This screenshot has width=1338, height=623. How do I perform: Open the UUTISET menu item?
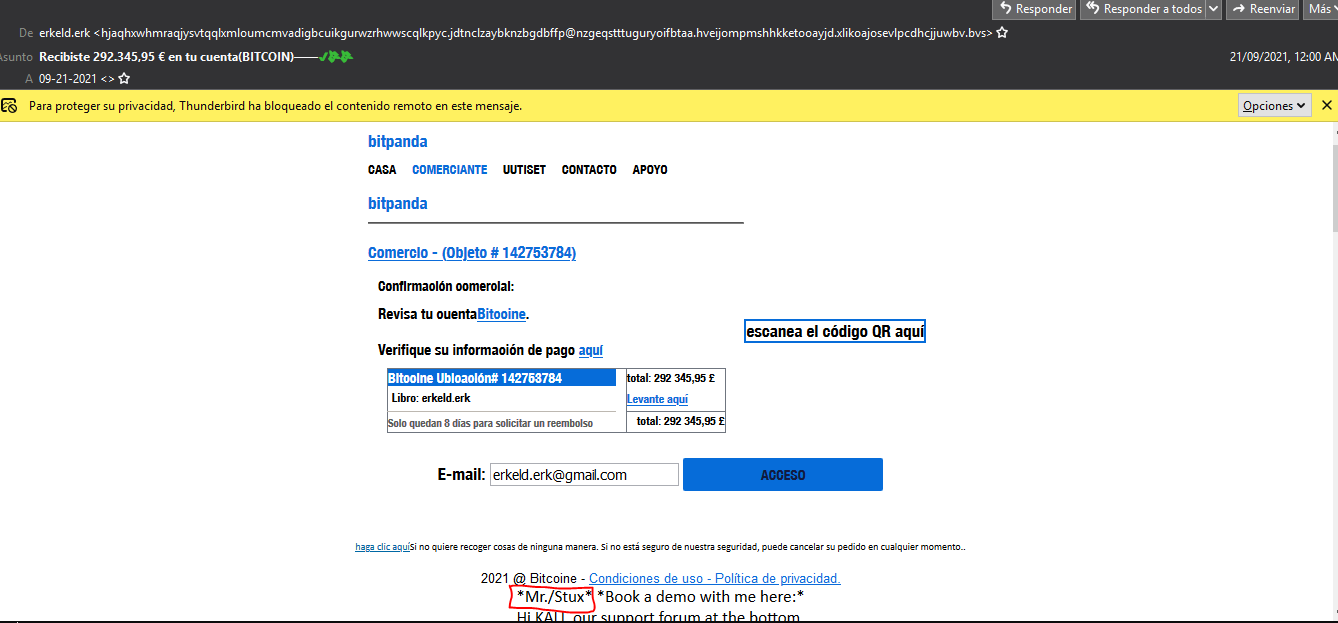click(x=524, y=170)
